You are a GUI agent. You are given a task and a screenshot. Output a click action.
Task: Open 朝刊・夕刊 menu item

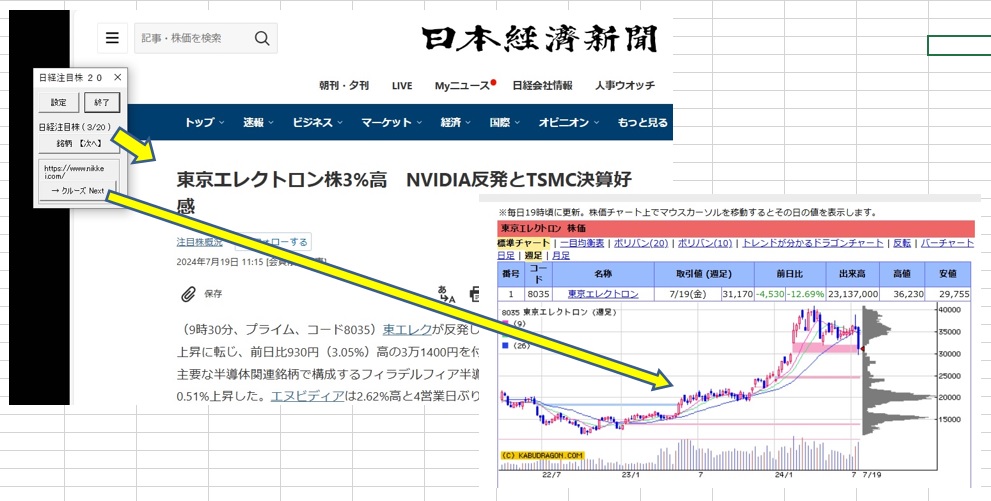344,86
